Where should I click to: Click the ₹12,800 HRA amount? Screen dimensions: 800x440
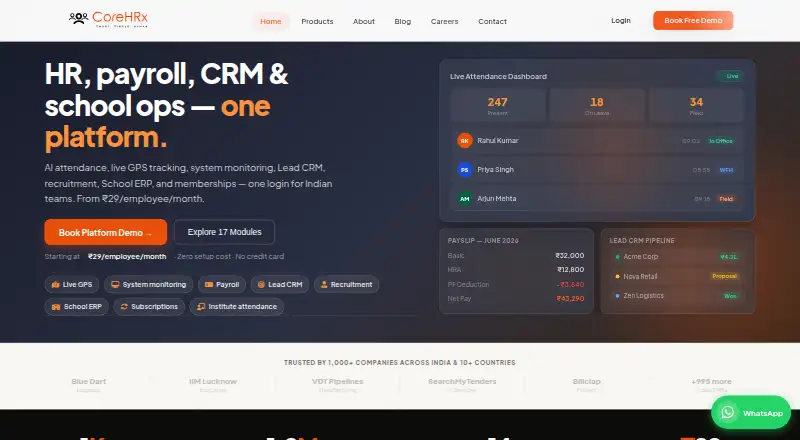570,270
